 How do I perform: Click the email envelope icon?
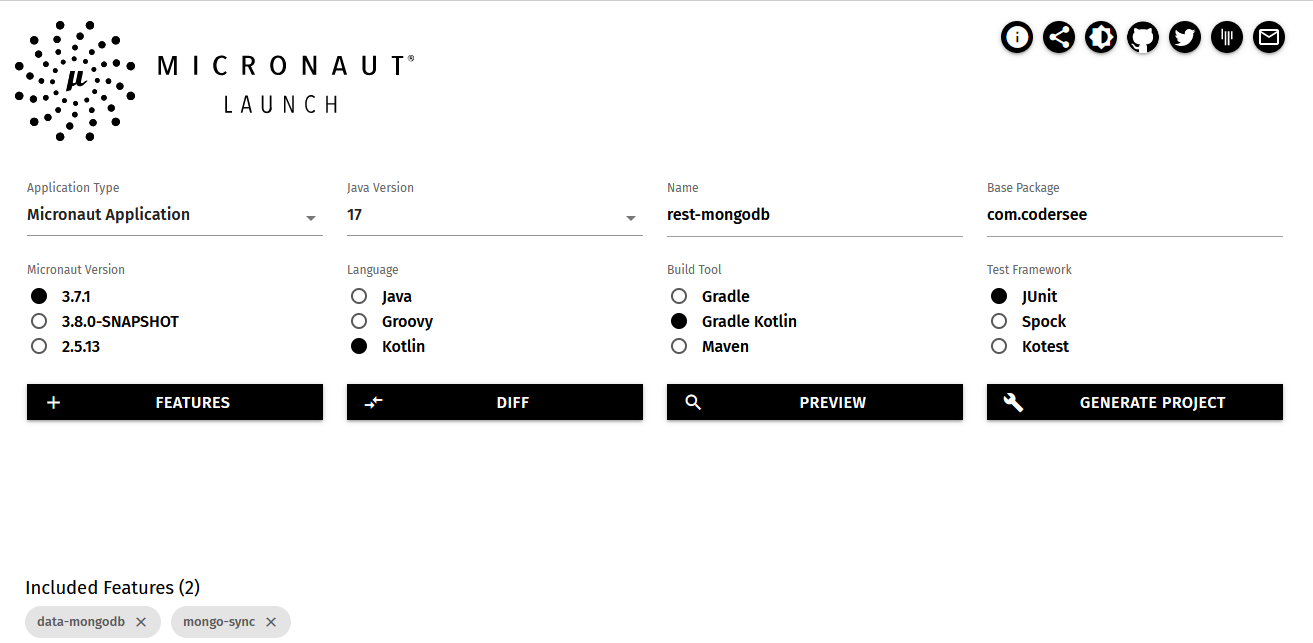coord(1269,38)
